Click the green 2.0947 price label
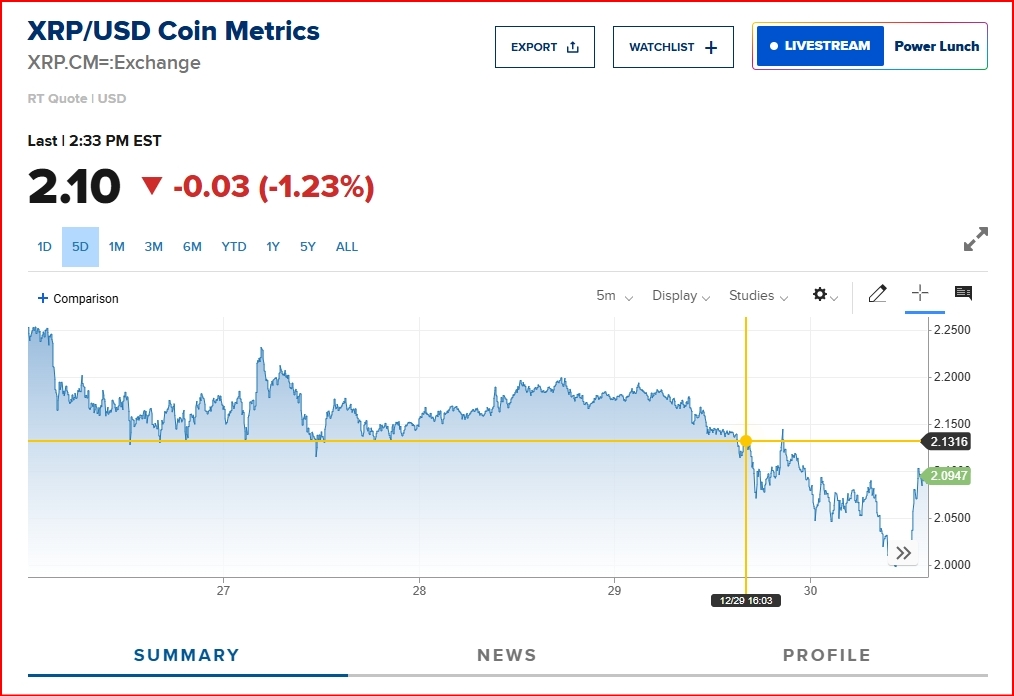 click(x=949, y=476)
